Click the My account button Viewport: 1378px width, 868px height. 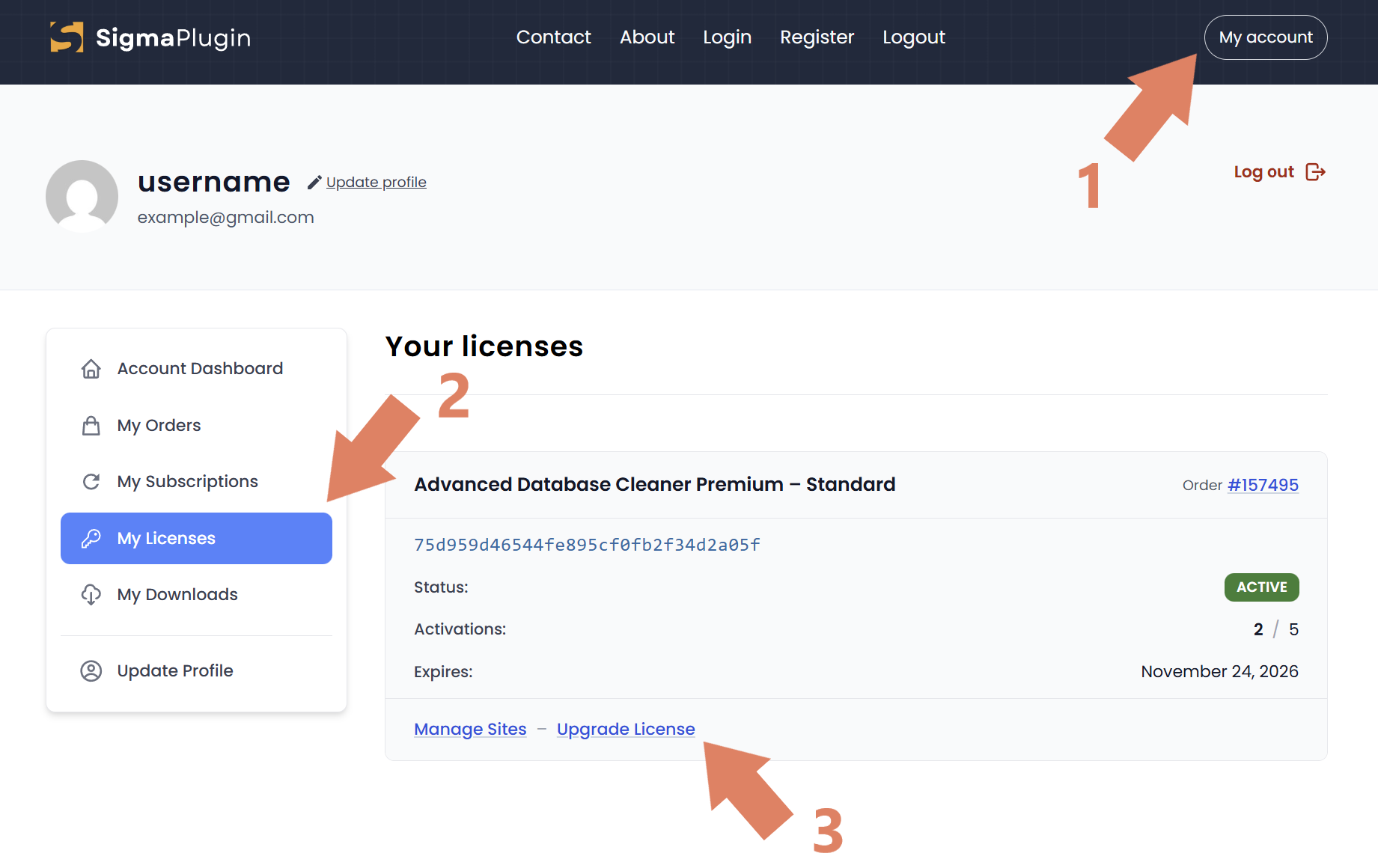point(1266,37)
